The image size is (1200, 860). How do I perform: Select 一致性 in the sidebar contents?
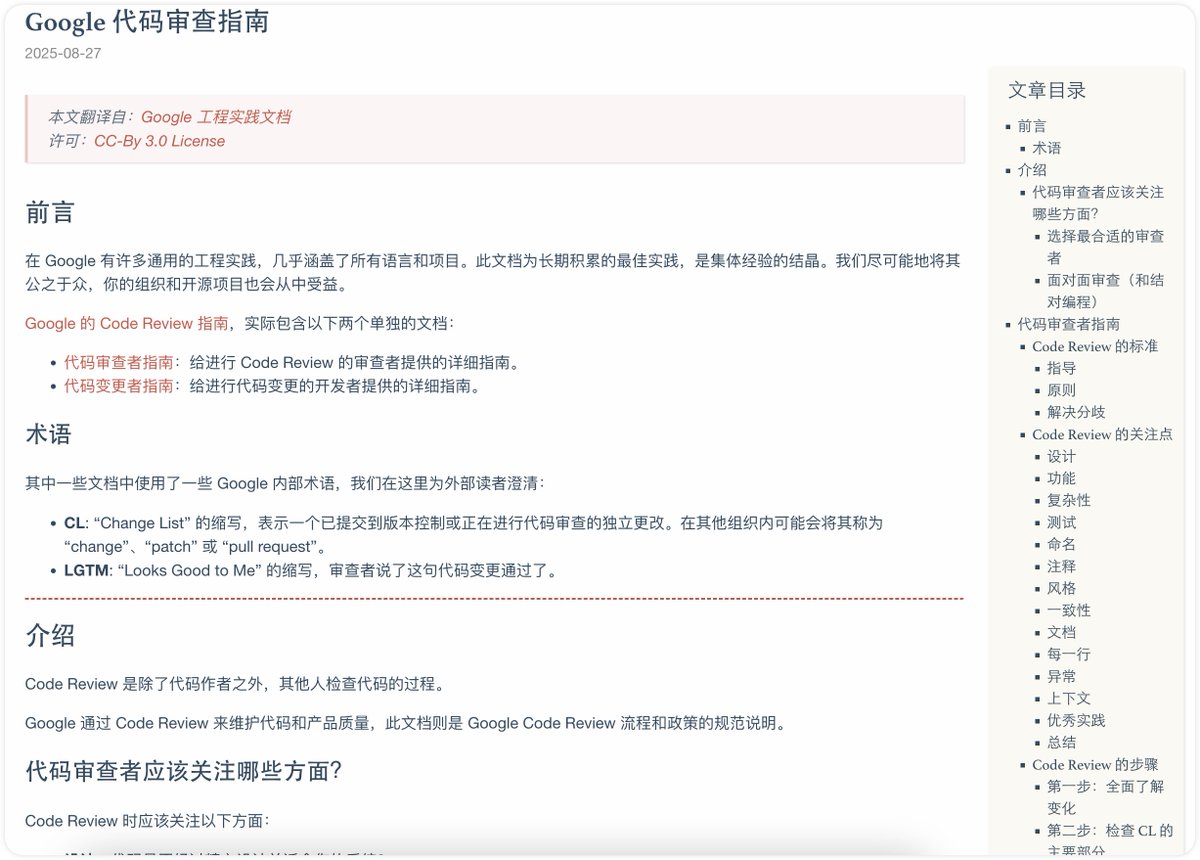pyautogui.click(x=1069, y=610)
